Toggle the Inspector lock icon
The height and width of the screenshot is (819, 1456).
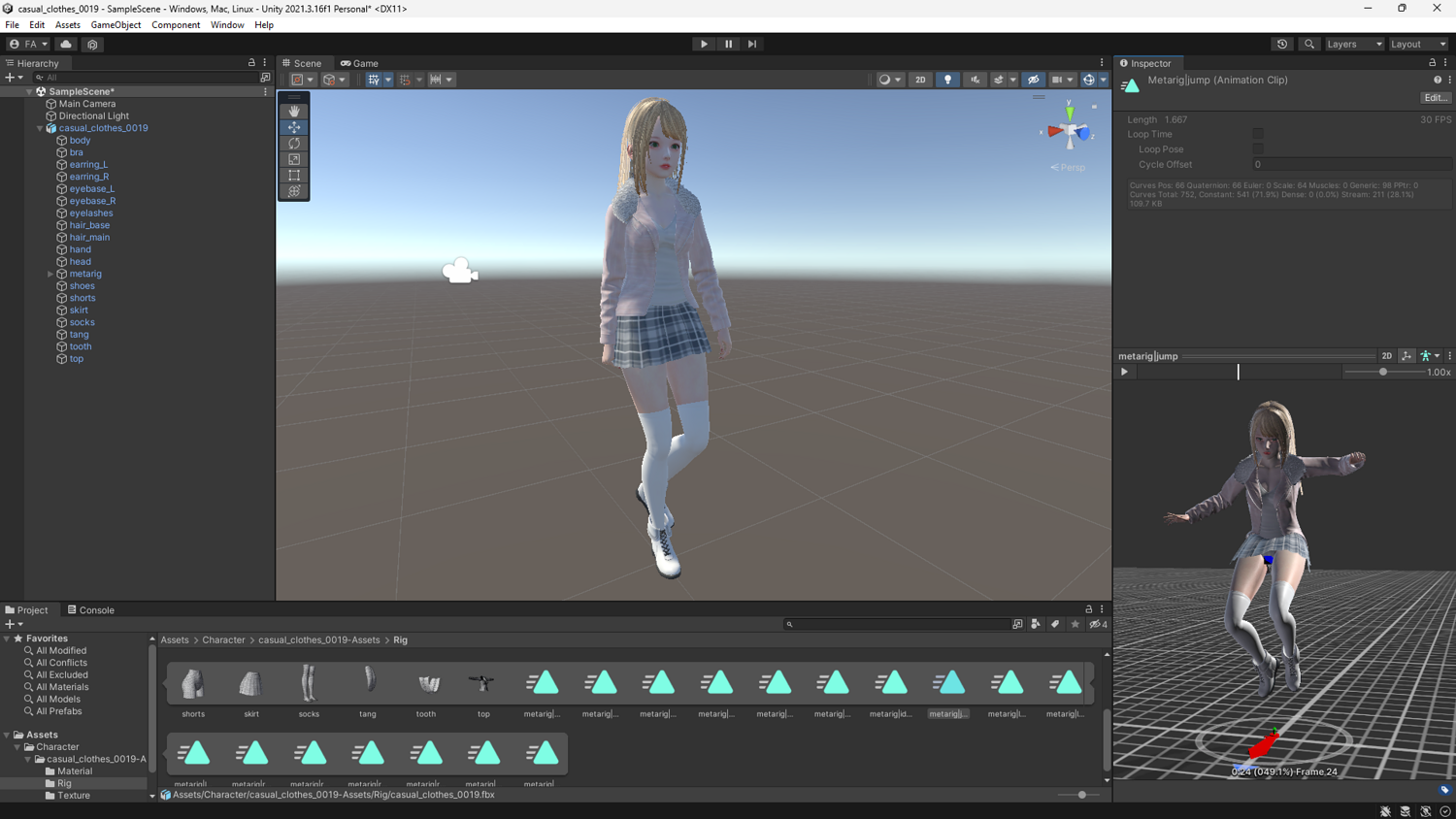click(1432, 63)
